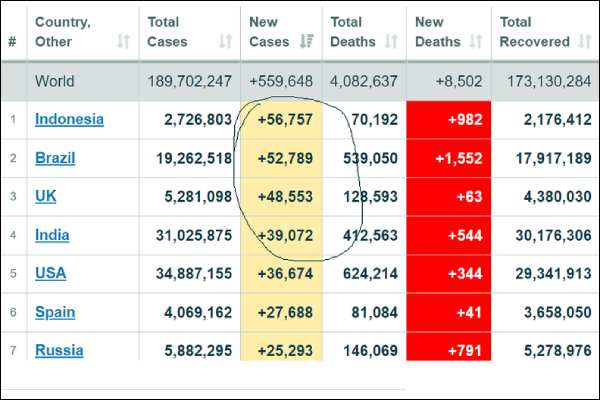Viewport: 600px width, 400px height.
Task: Click the 'Total Recovered' header text
Action: (x=535, y=32)
